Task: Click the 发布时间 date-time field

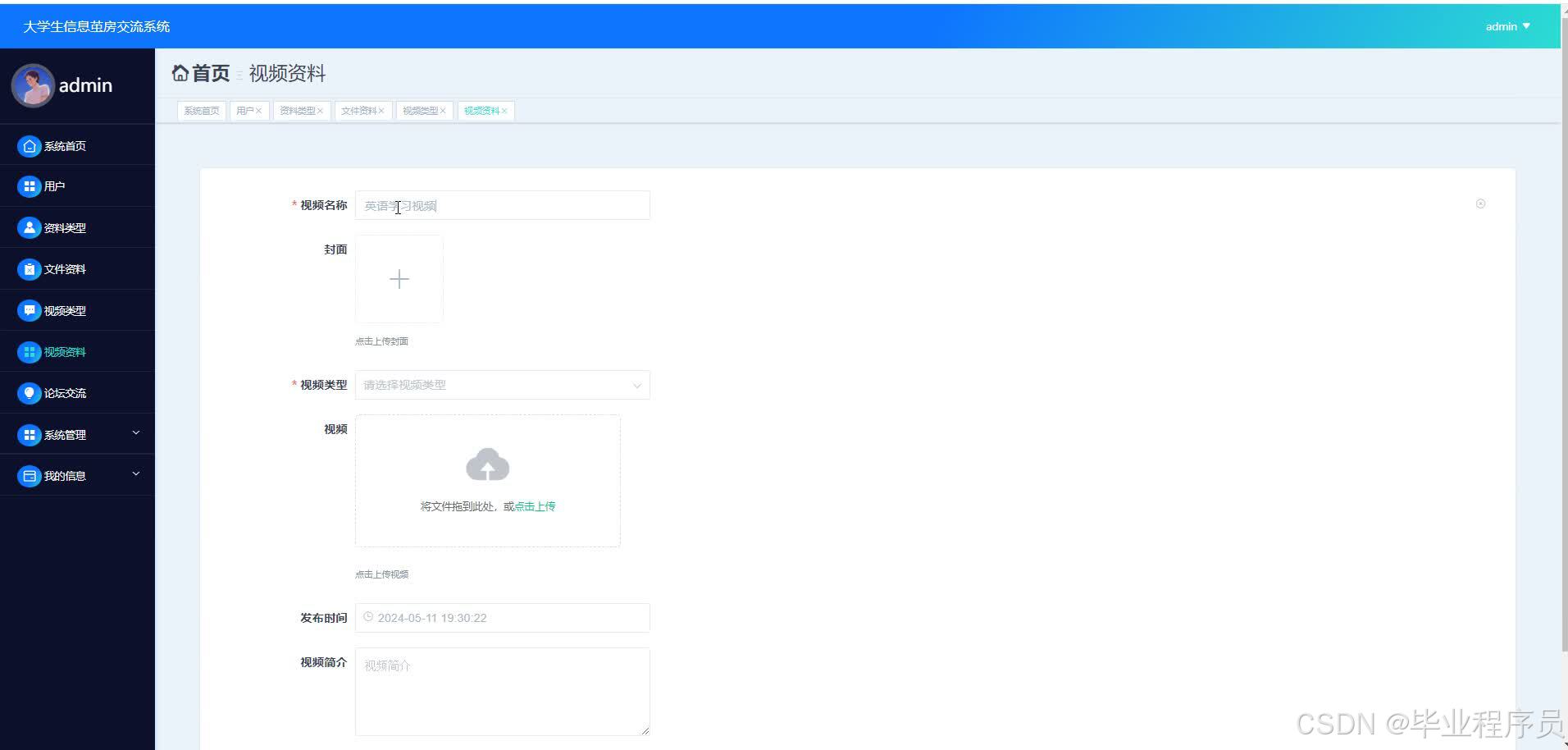Action: click(x=503, y=618)
